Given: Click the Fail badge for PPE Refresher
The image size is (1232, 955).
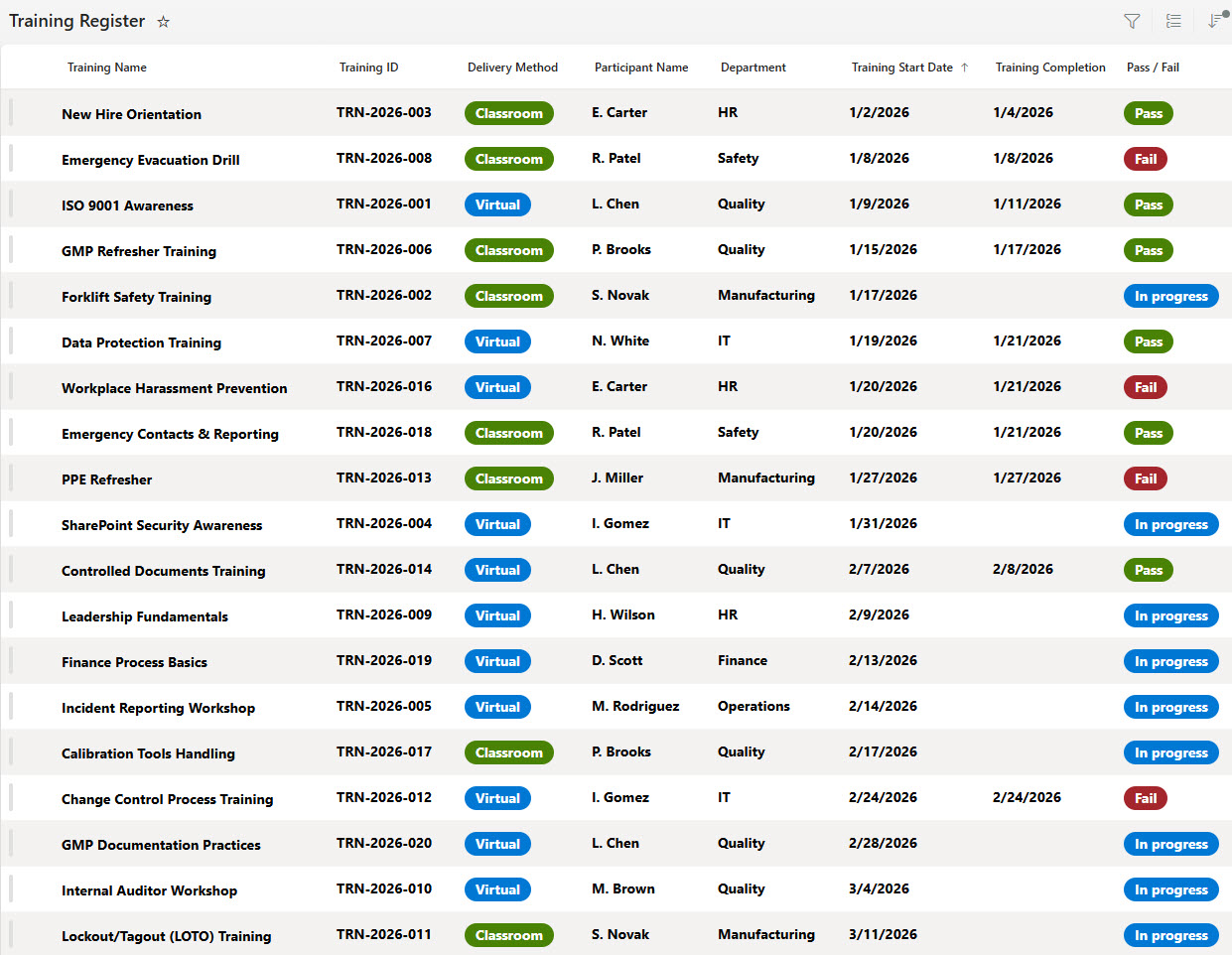Looking at the screenshot, I should point(1145,478).
